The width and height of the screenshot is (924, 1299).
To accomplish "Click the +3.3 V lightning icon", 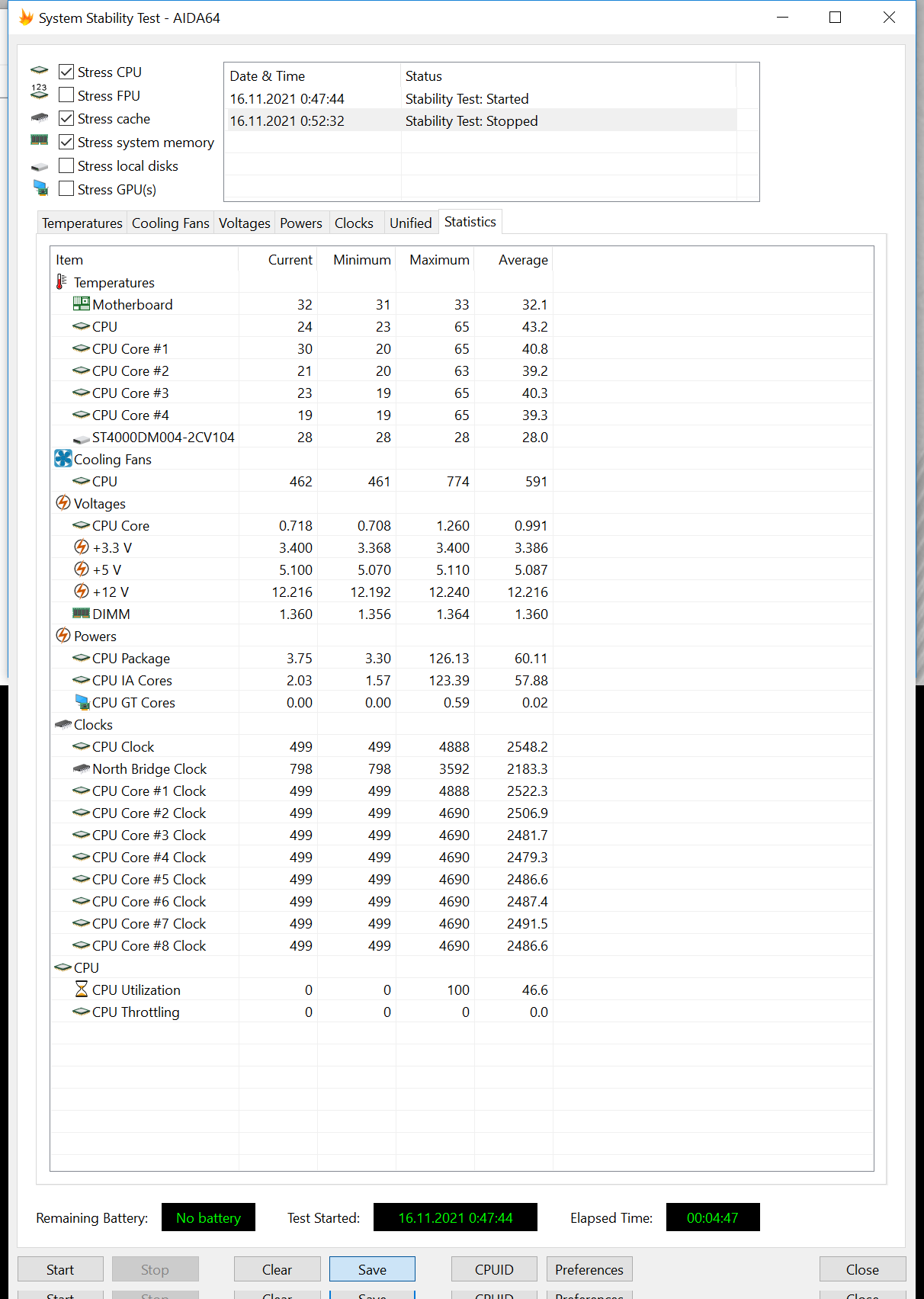I will 82,547.
